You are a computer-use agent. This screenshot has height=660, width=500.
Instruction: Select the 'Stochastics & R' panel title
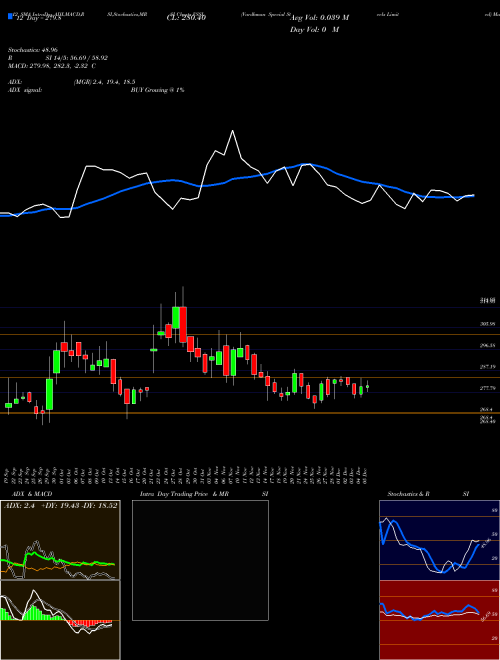408,494
